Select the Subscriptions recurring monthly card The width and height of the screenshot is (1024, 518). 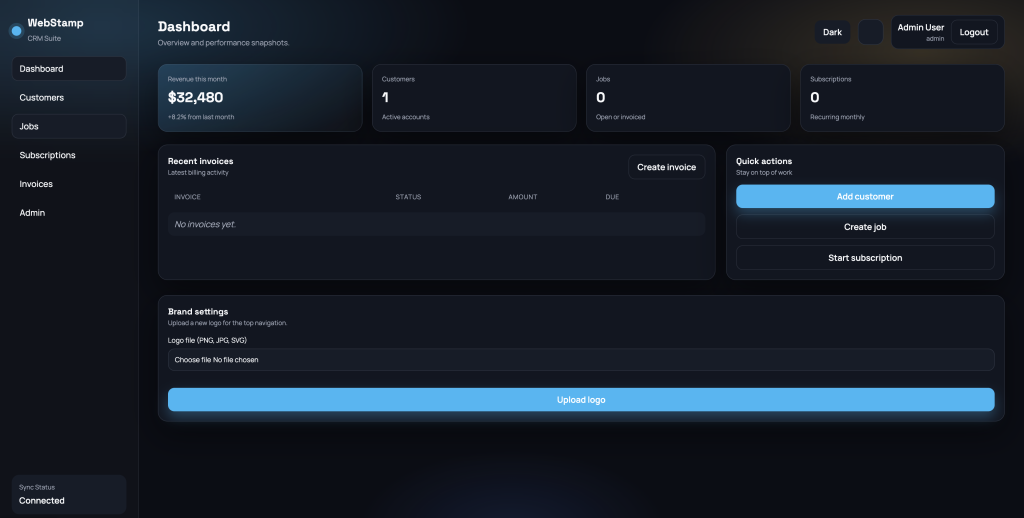click(902, 98)
